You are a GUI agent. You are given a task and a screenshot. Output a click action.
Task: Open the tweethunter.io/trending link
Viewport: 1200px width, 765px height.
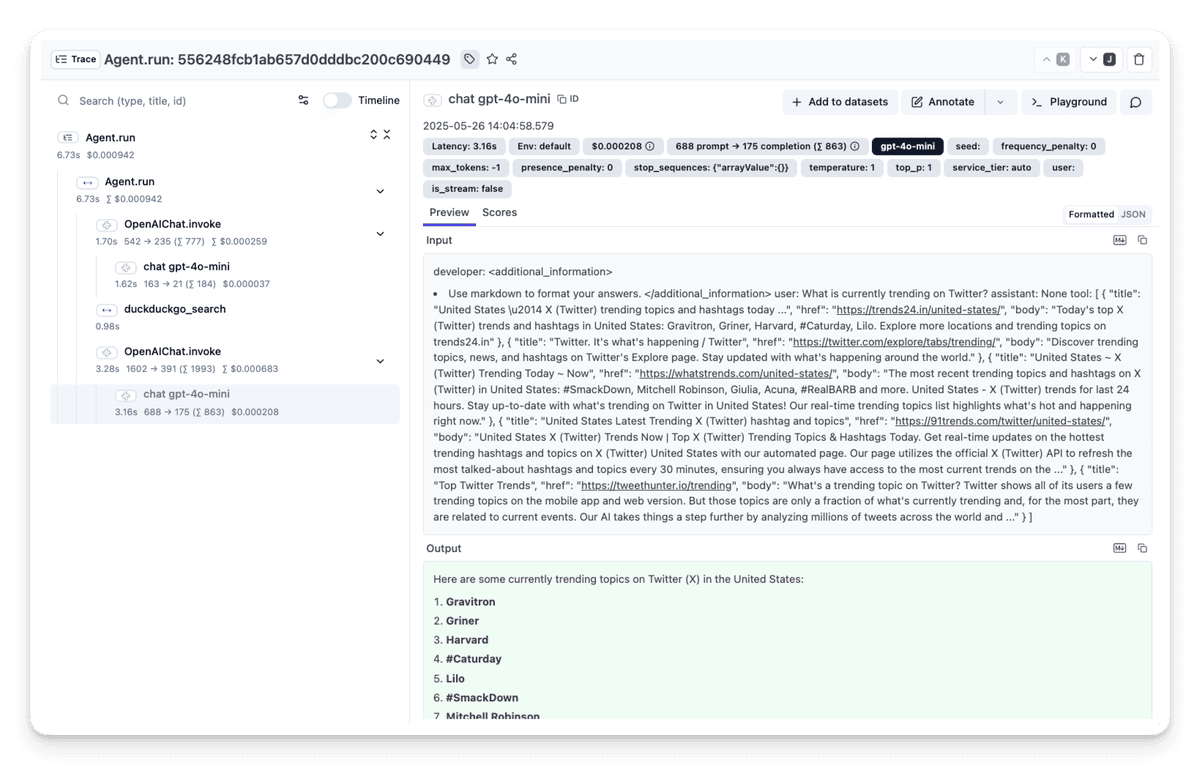tap(656, 486)
